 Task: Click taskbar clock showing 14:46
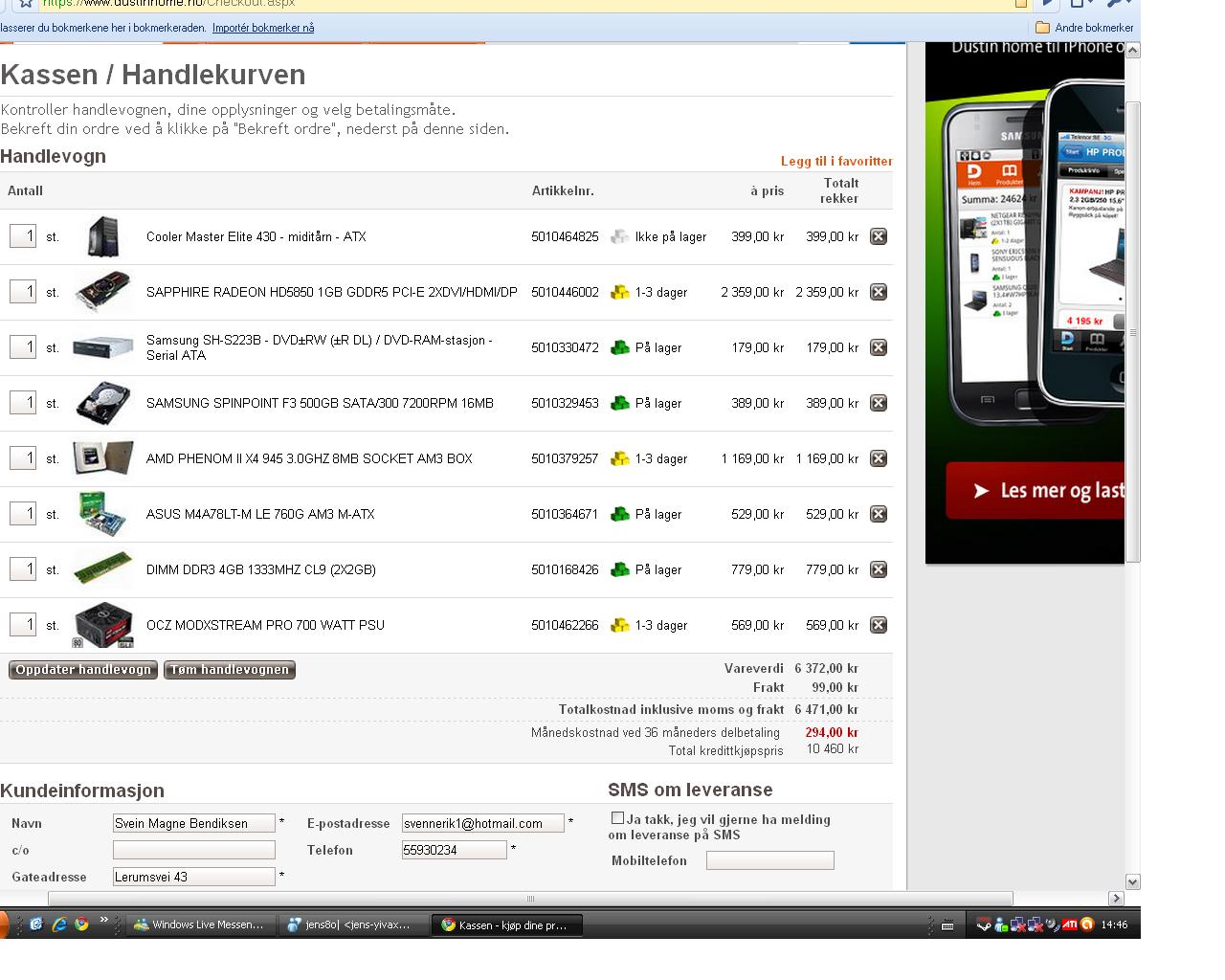point(1114,924)
